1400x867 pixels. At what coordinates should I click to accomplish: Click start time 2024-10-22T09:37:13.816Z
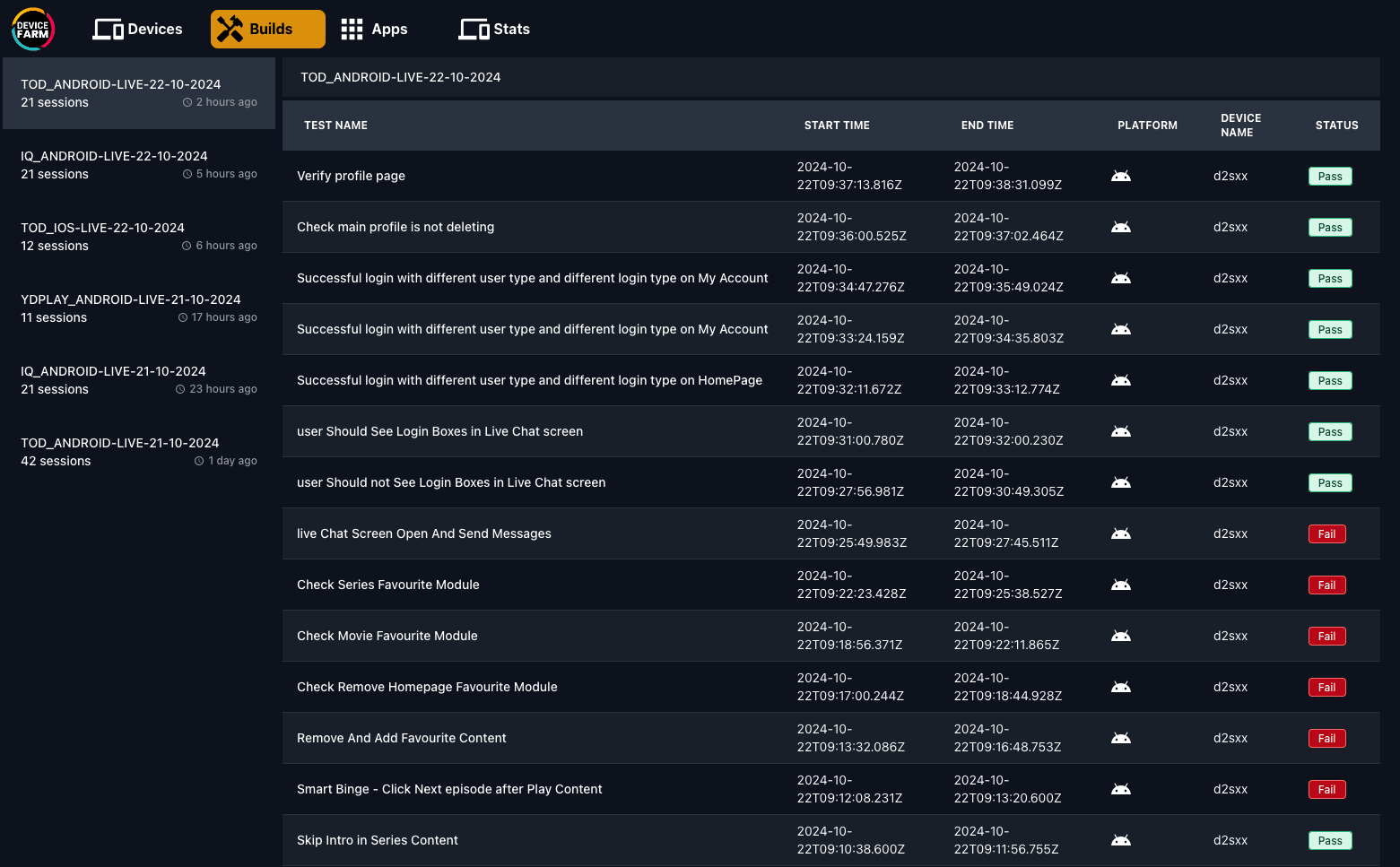(x=849, y=176)
